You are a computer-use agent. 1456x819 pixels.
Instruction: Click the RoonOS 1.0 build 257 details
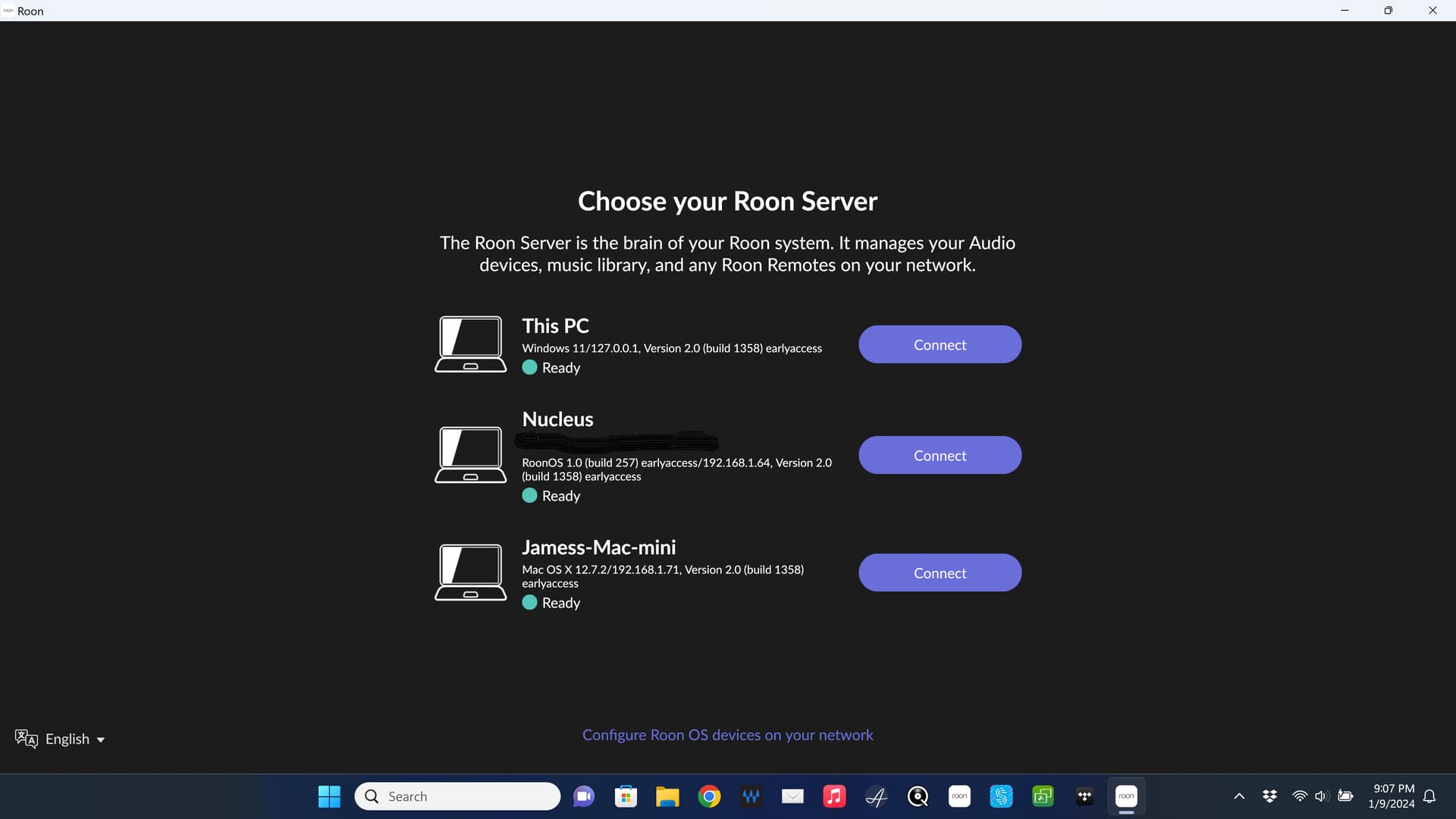point(676,469)
